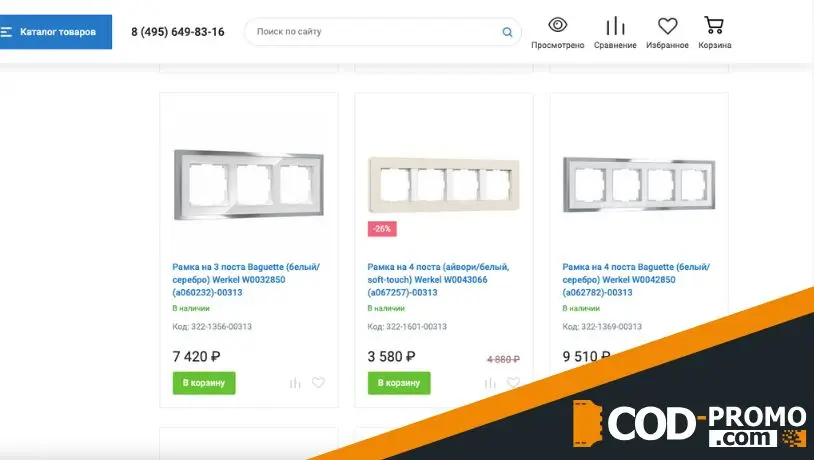Add 3-post Baguette frame to comparison

click(295, 383)
